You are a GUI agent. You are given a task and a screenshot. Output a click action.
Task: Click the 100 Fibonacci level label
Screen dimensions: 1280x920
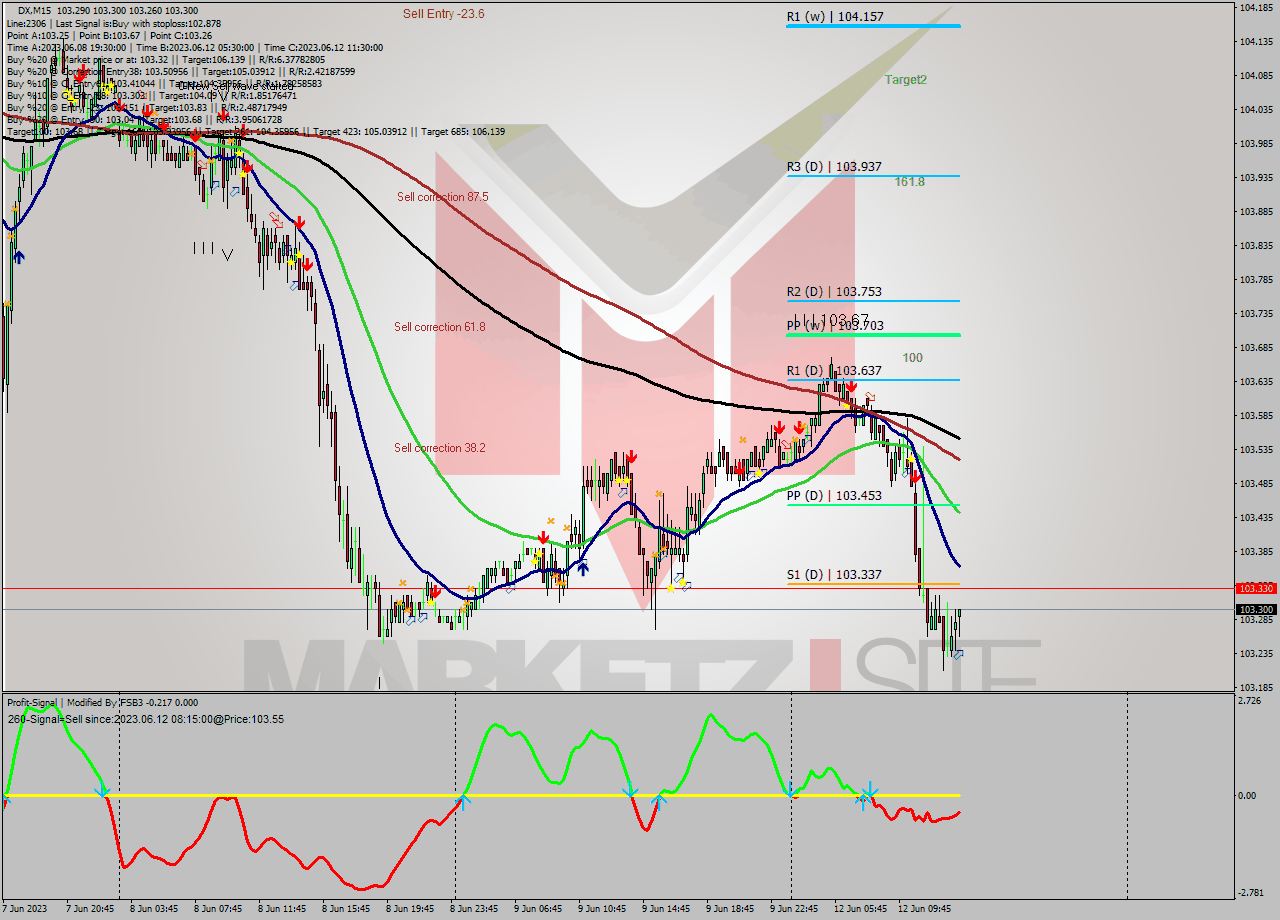pos(913,358)
